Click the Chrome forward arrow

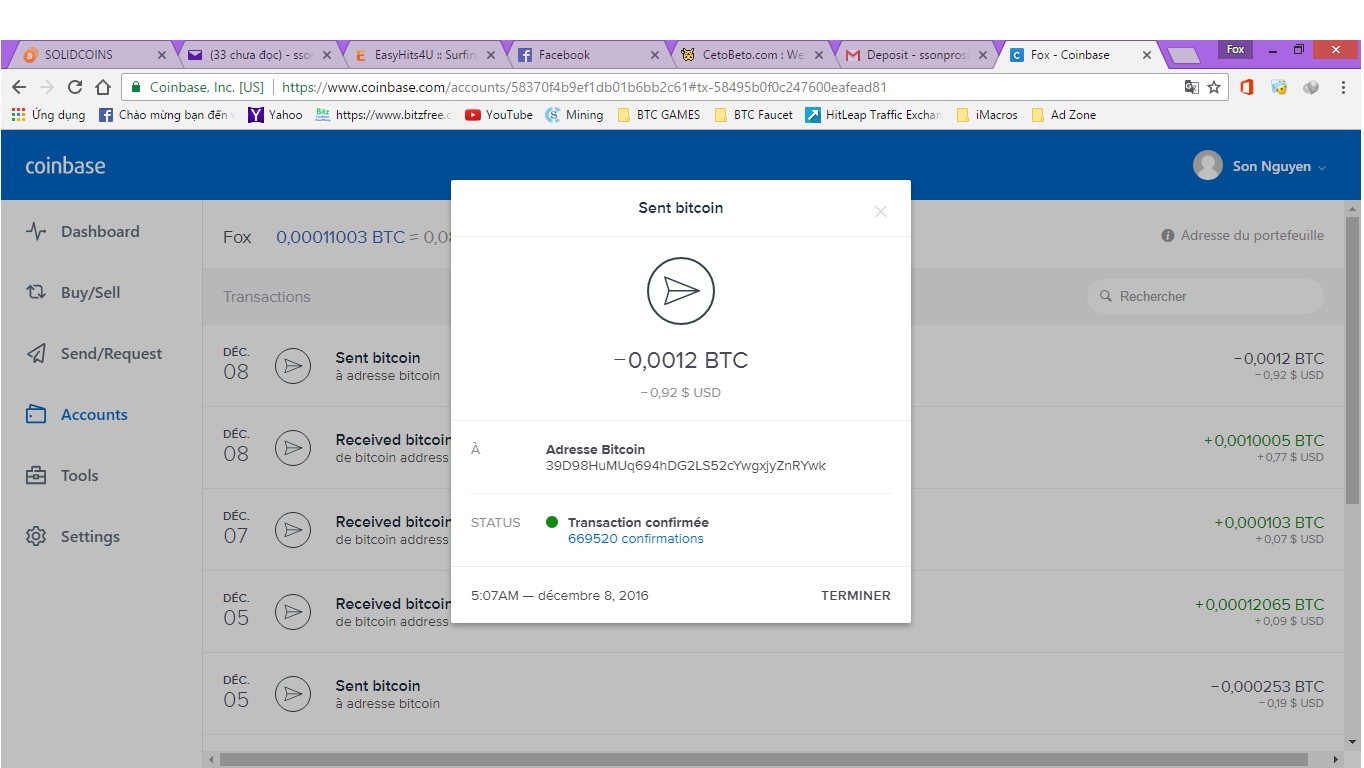click(47, 87)
